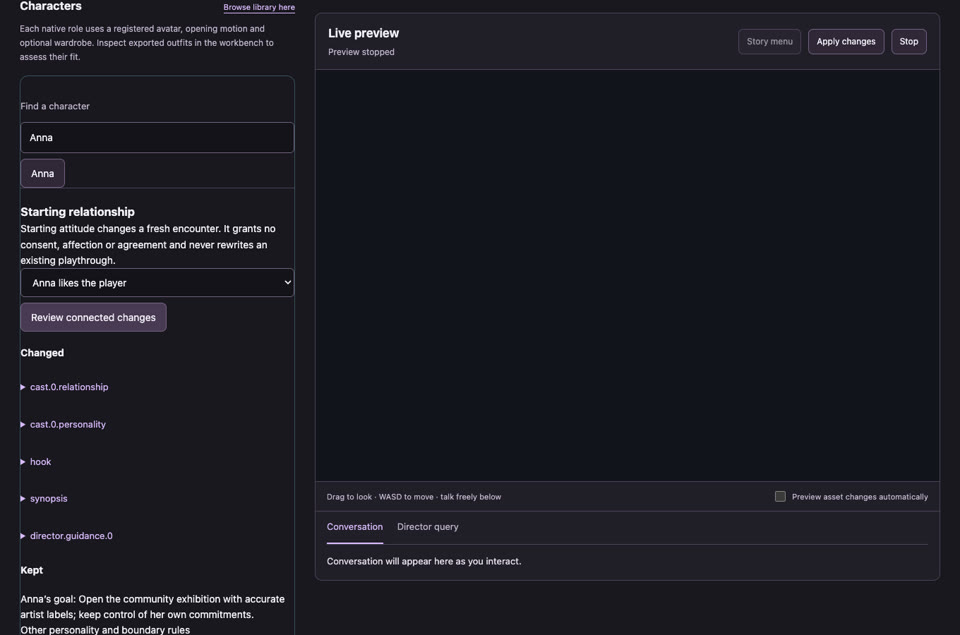960x635 pixels.
Task: Click the 'Starting attitude changes' description text
Action: pyautogui.click(x=148, y=244)
